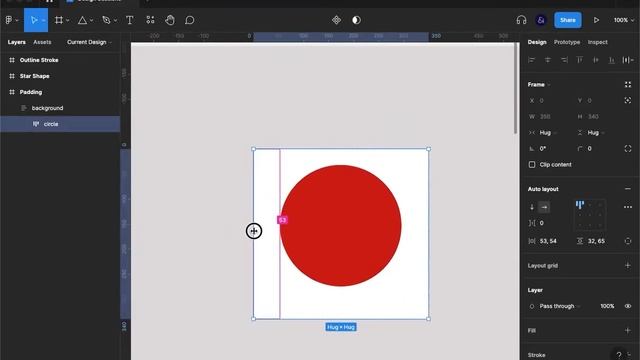640x360 pixels.
Task: Click the absolute position icon
Action: point(628,100)
